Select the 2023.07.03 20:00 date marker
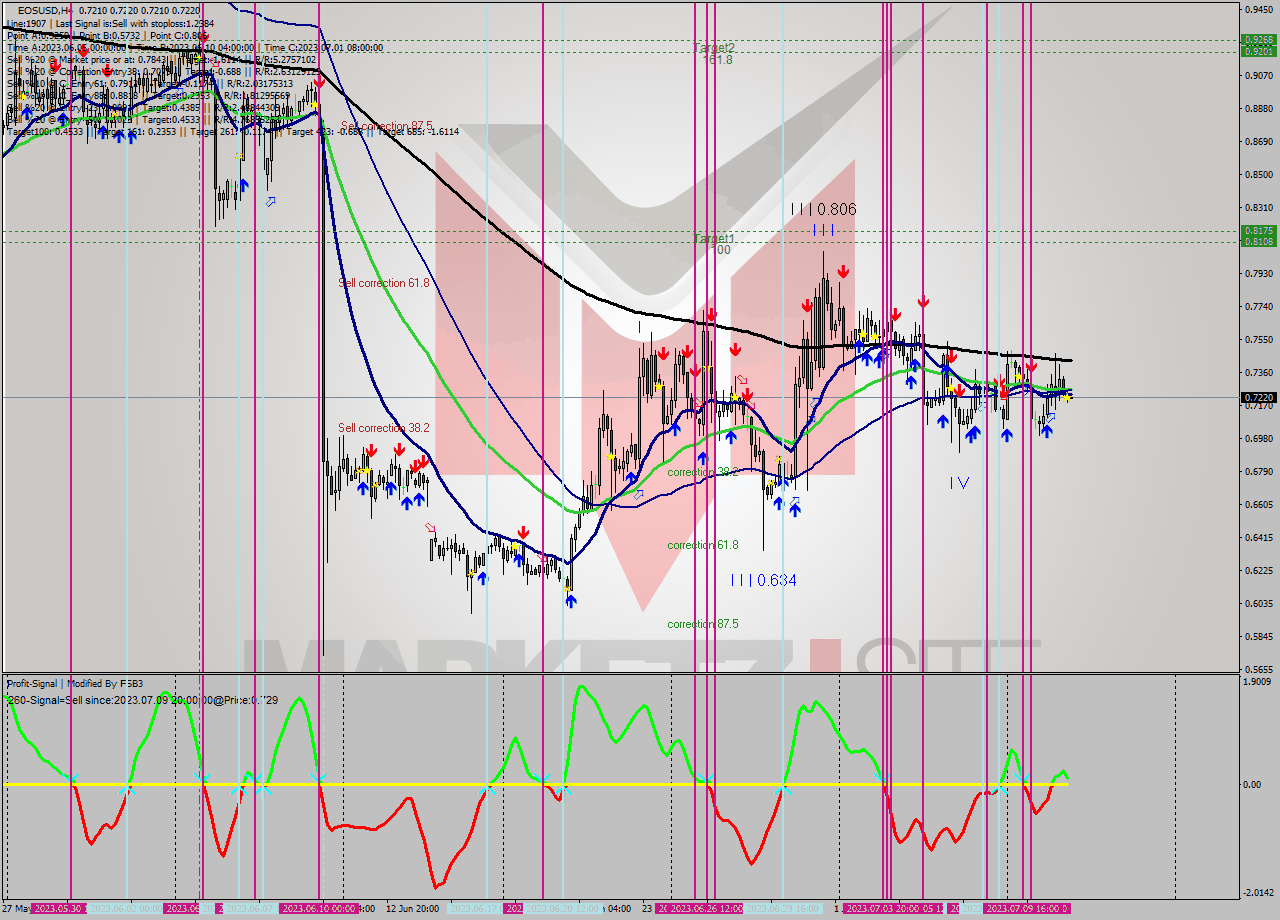 882,908
